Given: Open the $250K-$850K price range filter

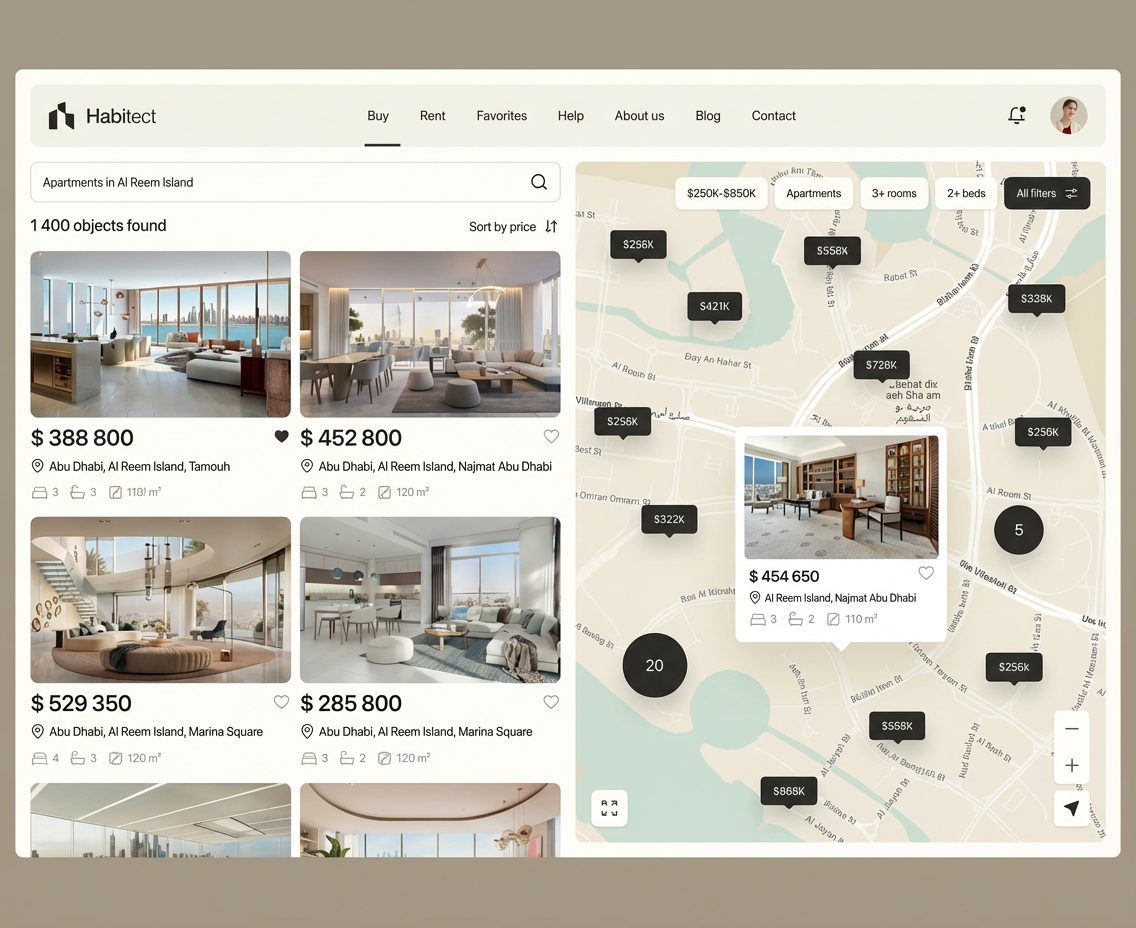Looking at the screenshot, I should click(721, 194).
